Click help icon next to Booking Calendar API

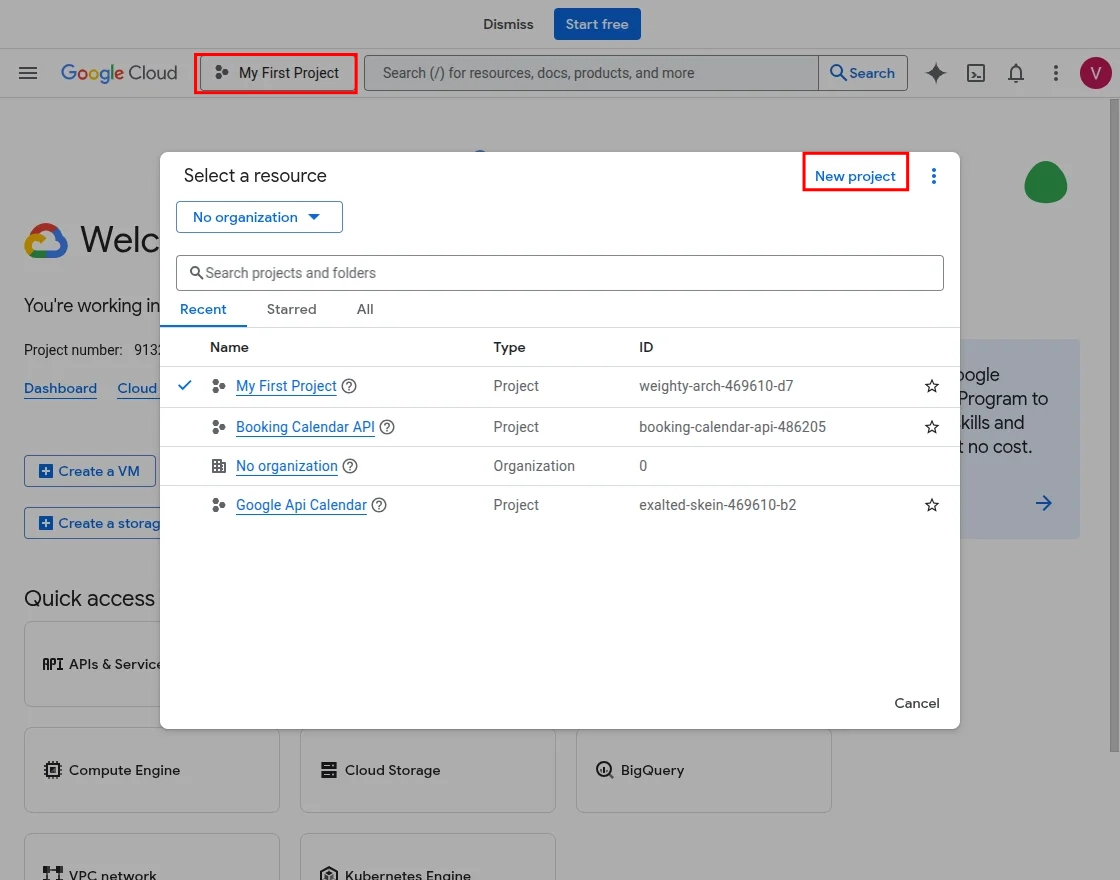click(387, 427)
